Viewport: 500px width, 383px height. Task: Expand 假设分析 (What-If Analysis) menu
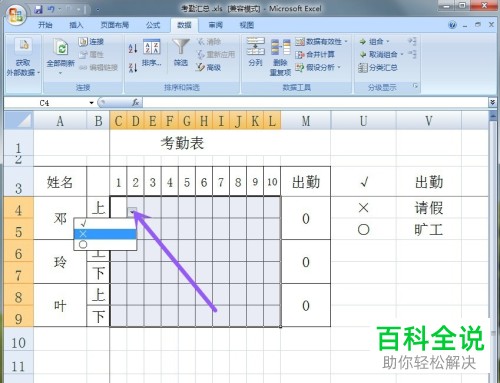click(x=318, y=67)
